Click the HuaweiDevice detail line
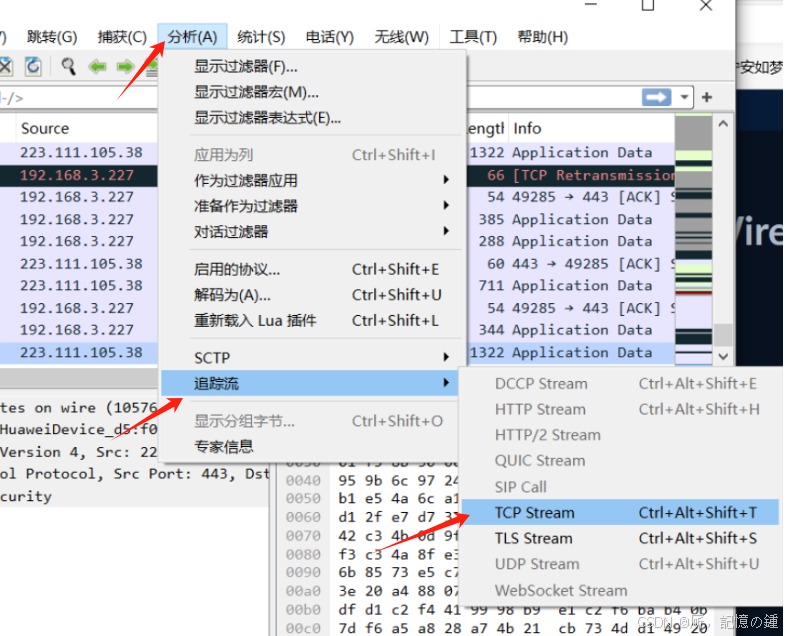Viewport: 786px width, 636px height. pyautogui.click(x=79, y=430)
